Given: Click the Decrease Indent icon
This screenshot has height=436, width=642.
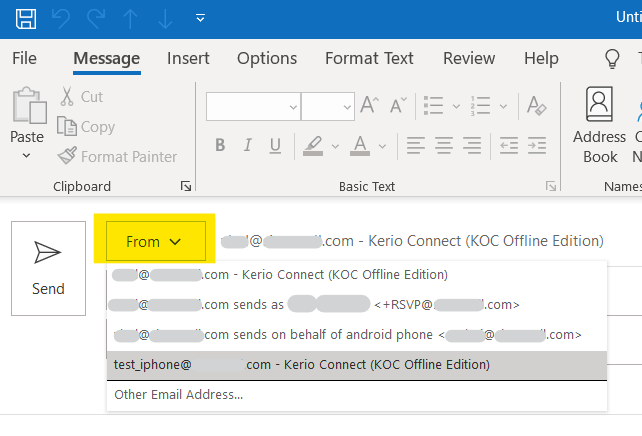Looking at the screenshot, I should click(509, 145).
